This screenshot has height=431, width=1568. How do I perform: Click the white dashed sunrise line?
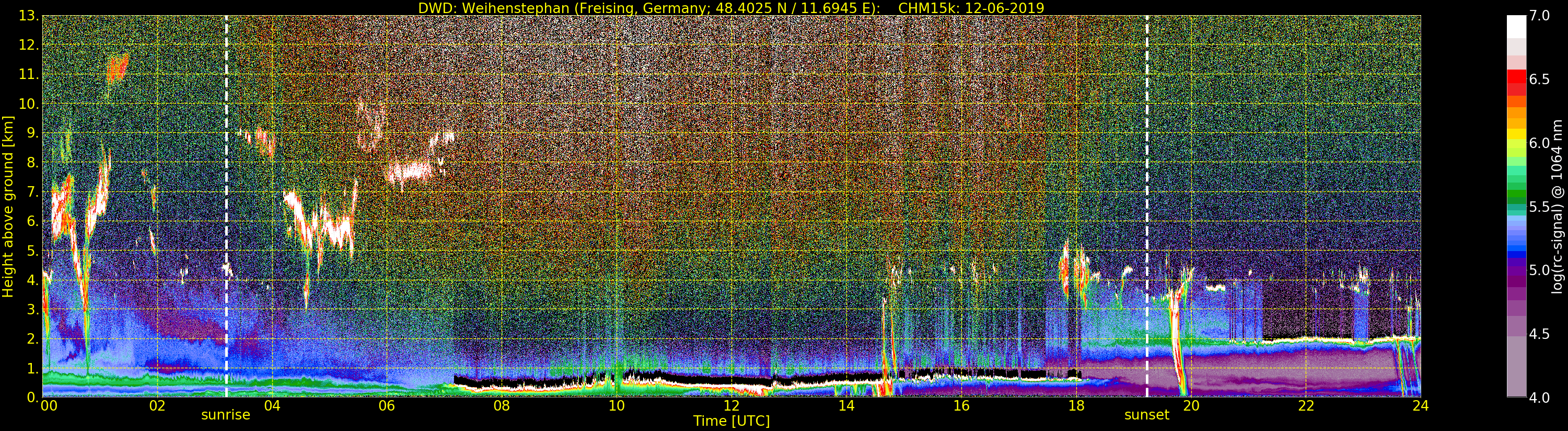pyautogui.click(x=226, y=183)
